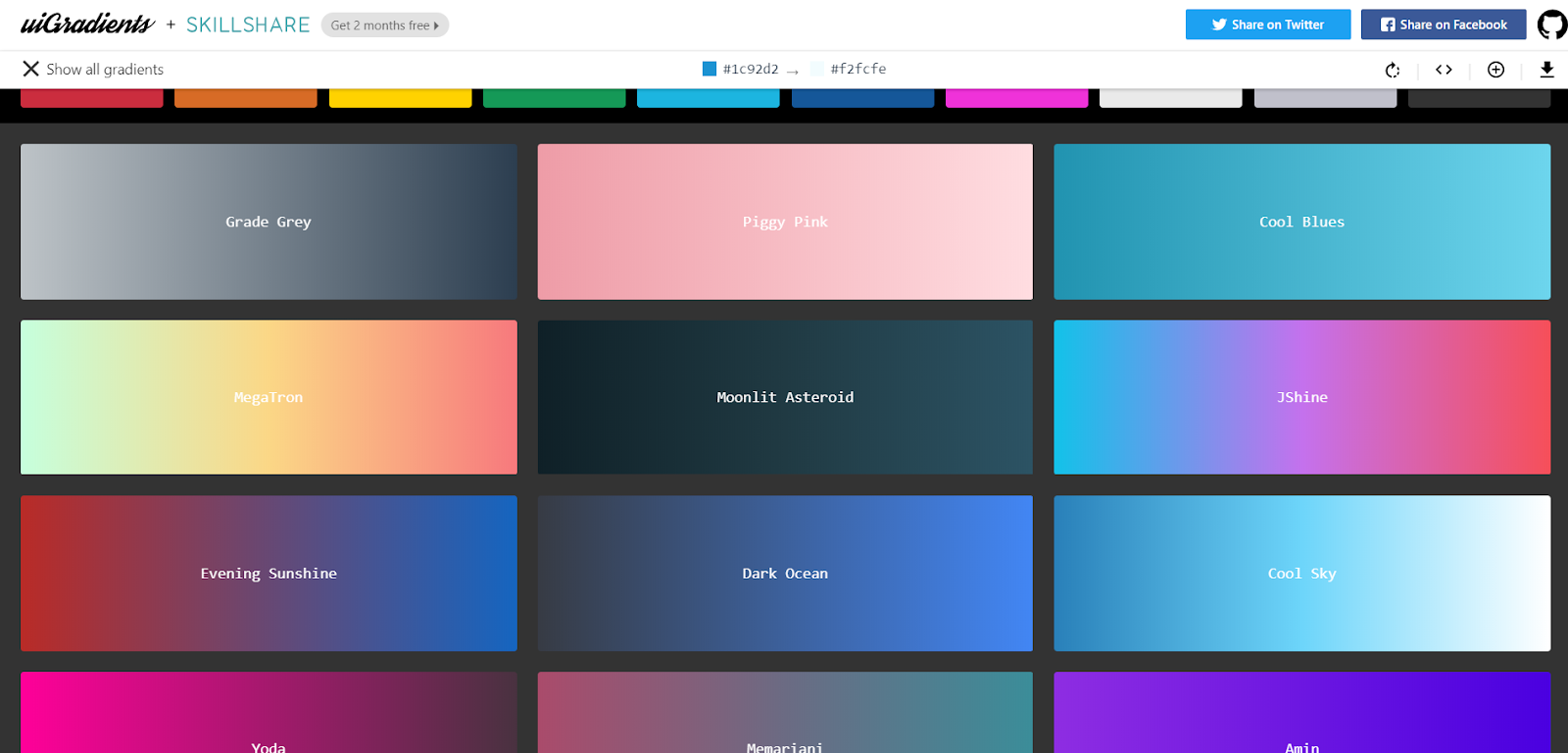Screen dimensions: 1568x753
Task: Select the Grade Grey gradient
Action: click(269, 222)
